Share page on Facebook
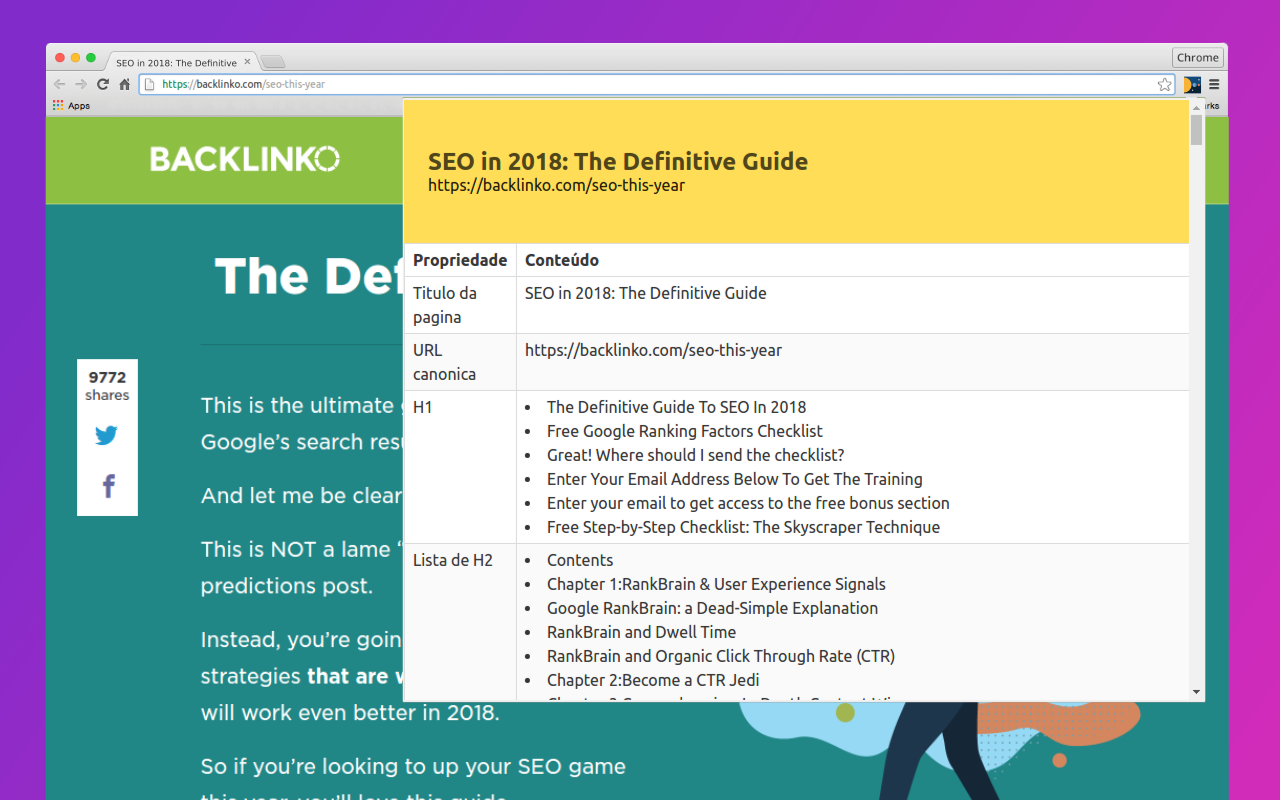This screenshot has width=1280, height=800. (x=108, y=486)
